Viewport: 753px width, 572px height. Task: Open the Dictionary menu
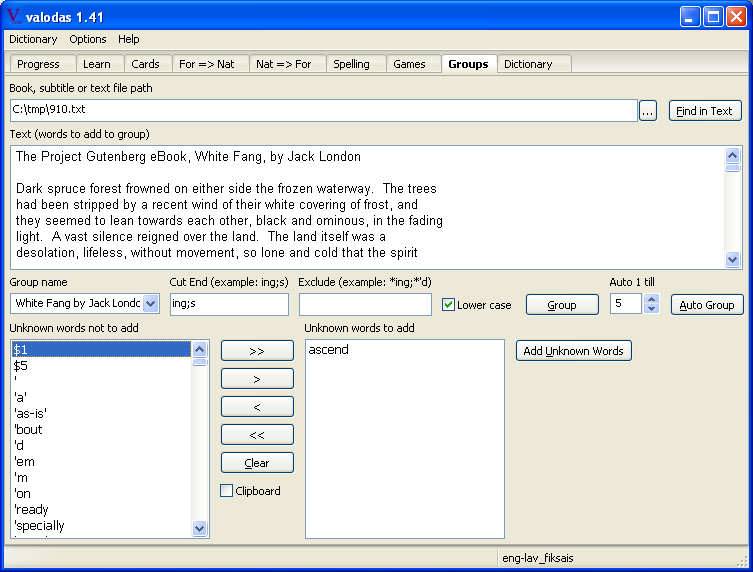33,39
